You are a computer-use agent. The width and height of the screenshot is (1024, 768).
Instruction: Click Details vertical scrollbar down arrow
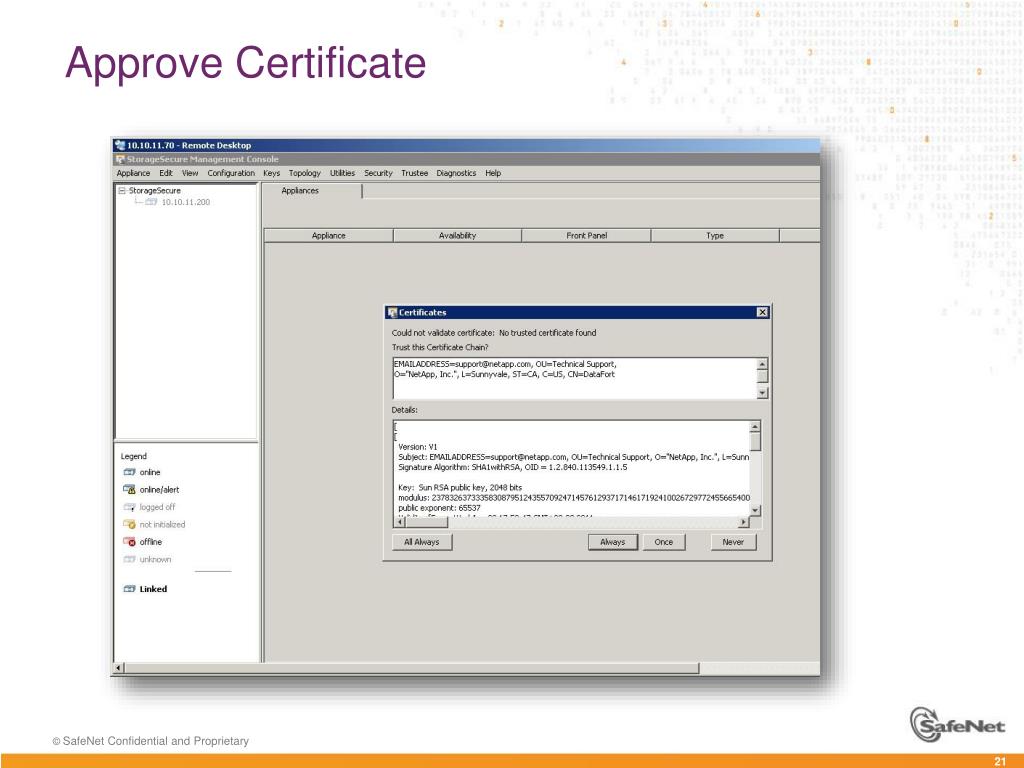coord(755,510)
